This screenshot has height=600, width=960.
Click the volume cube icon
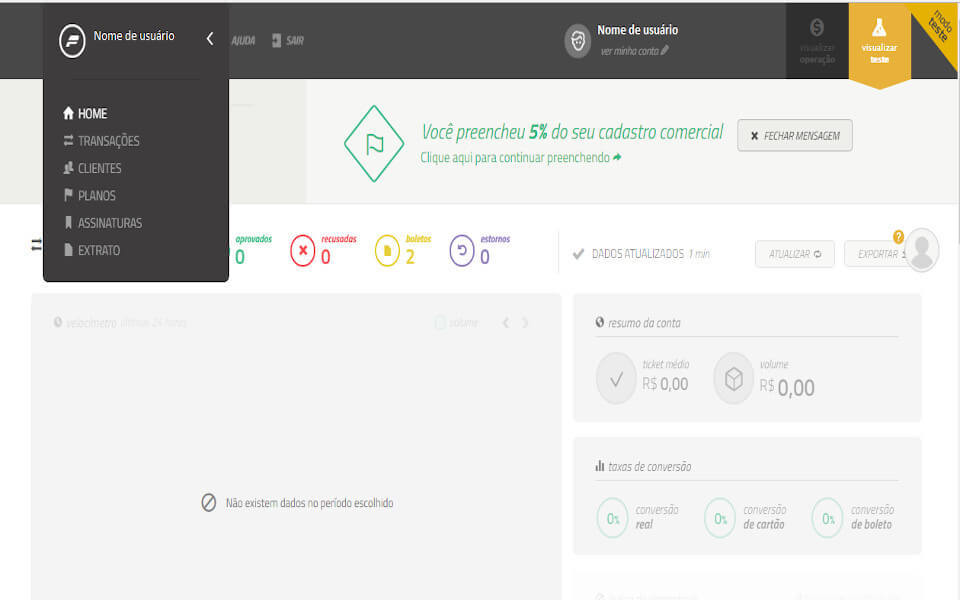coord(733,379)
